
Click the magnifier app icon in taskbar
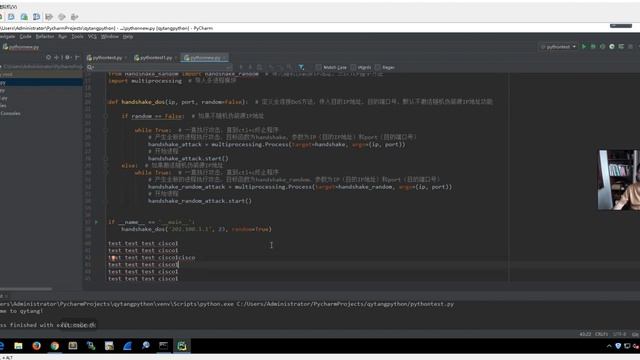tap(146, 346)
